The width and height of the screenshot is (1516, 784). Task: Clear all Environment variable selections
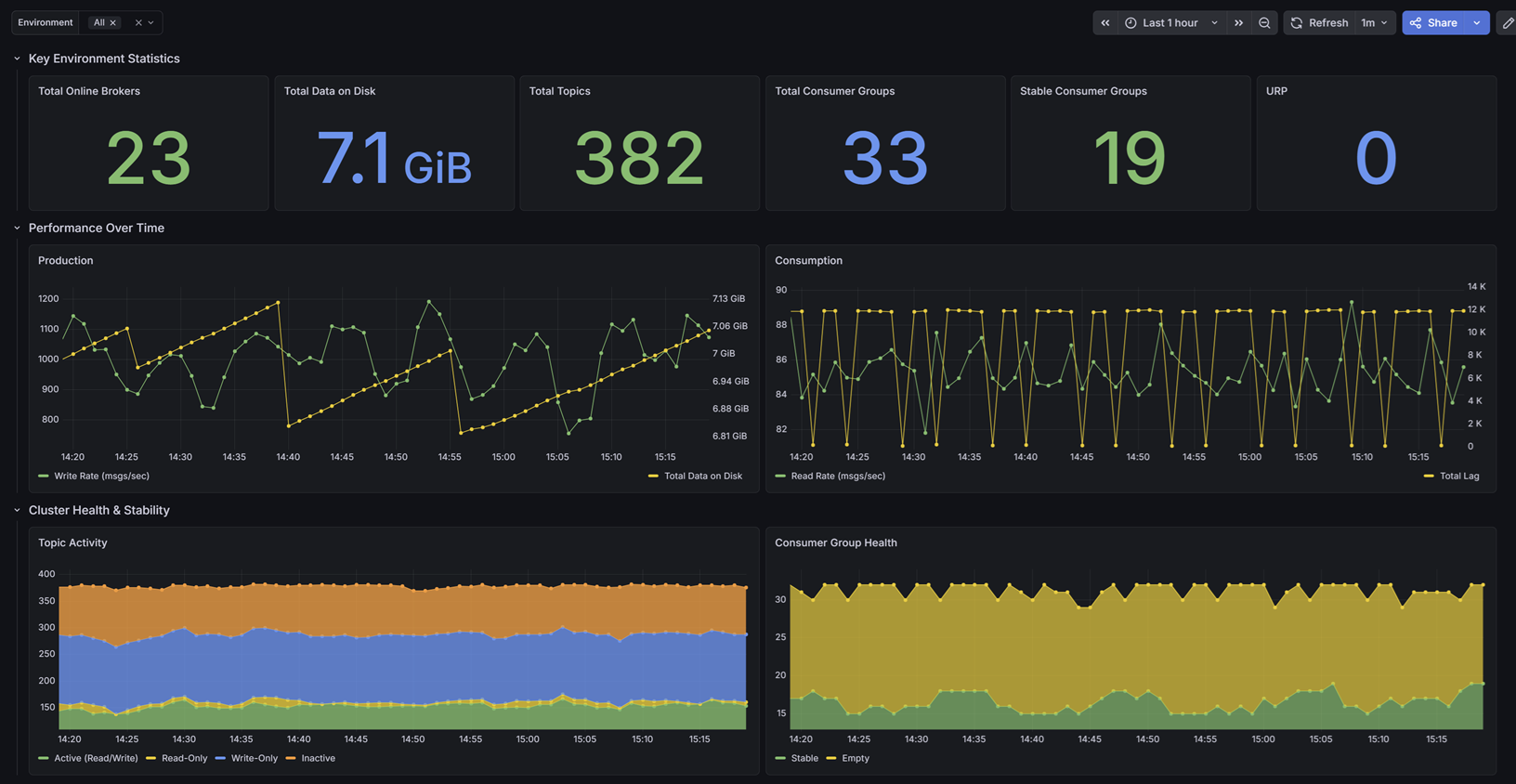(138, 22)
